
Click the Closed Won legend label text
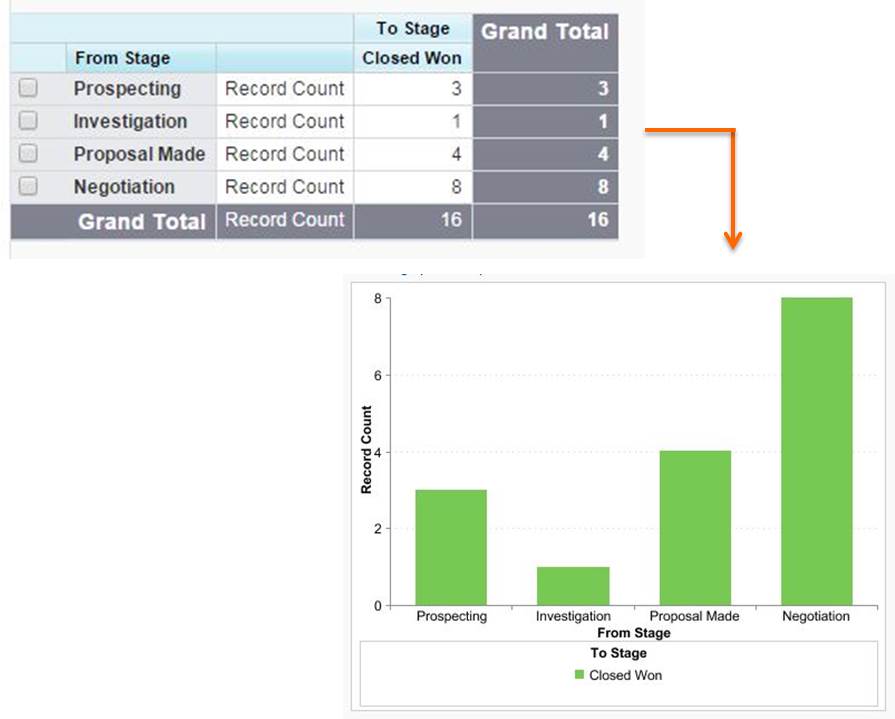pyautogui.click(x=625, y=675)
